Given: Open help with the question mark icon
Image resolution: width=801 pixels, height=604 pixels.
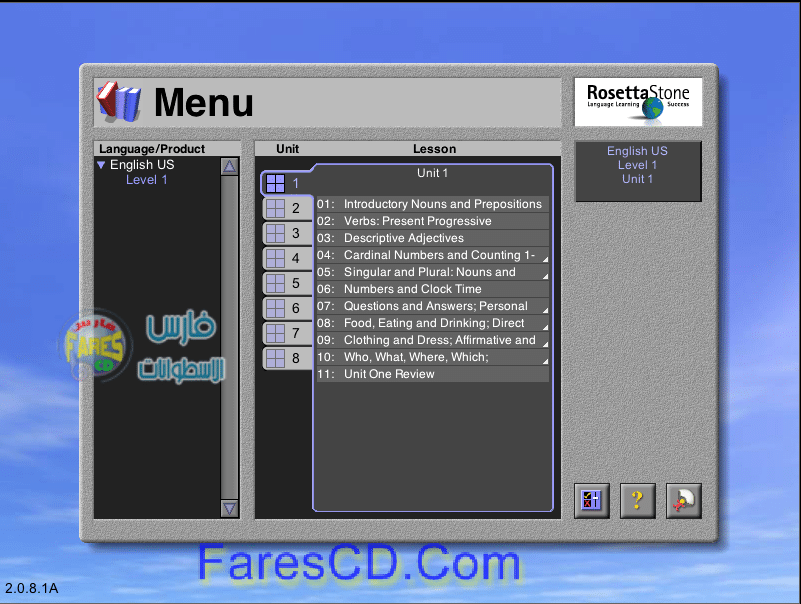Looking at the screenshot, I should click(x=638, y=501).
